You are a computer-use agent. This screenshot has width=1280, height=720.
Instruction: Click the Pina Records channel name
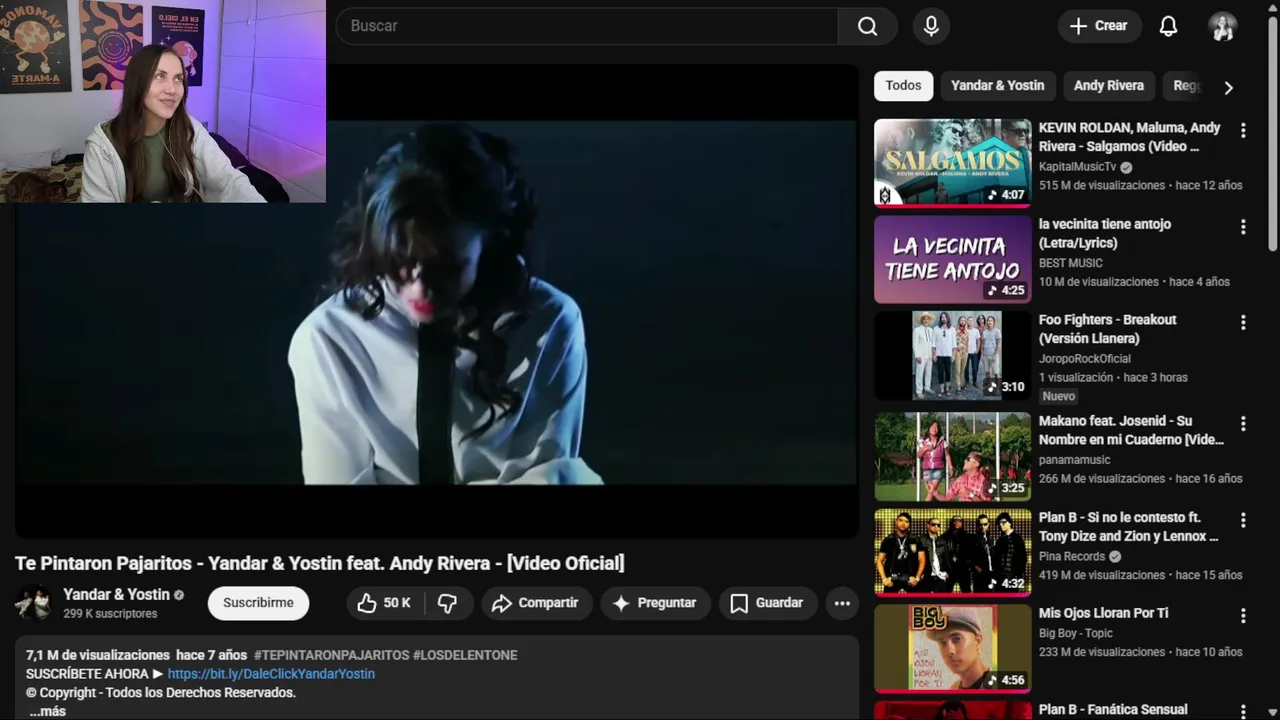(x=1072, y=556)
